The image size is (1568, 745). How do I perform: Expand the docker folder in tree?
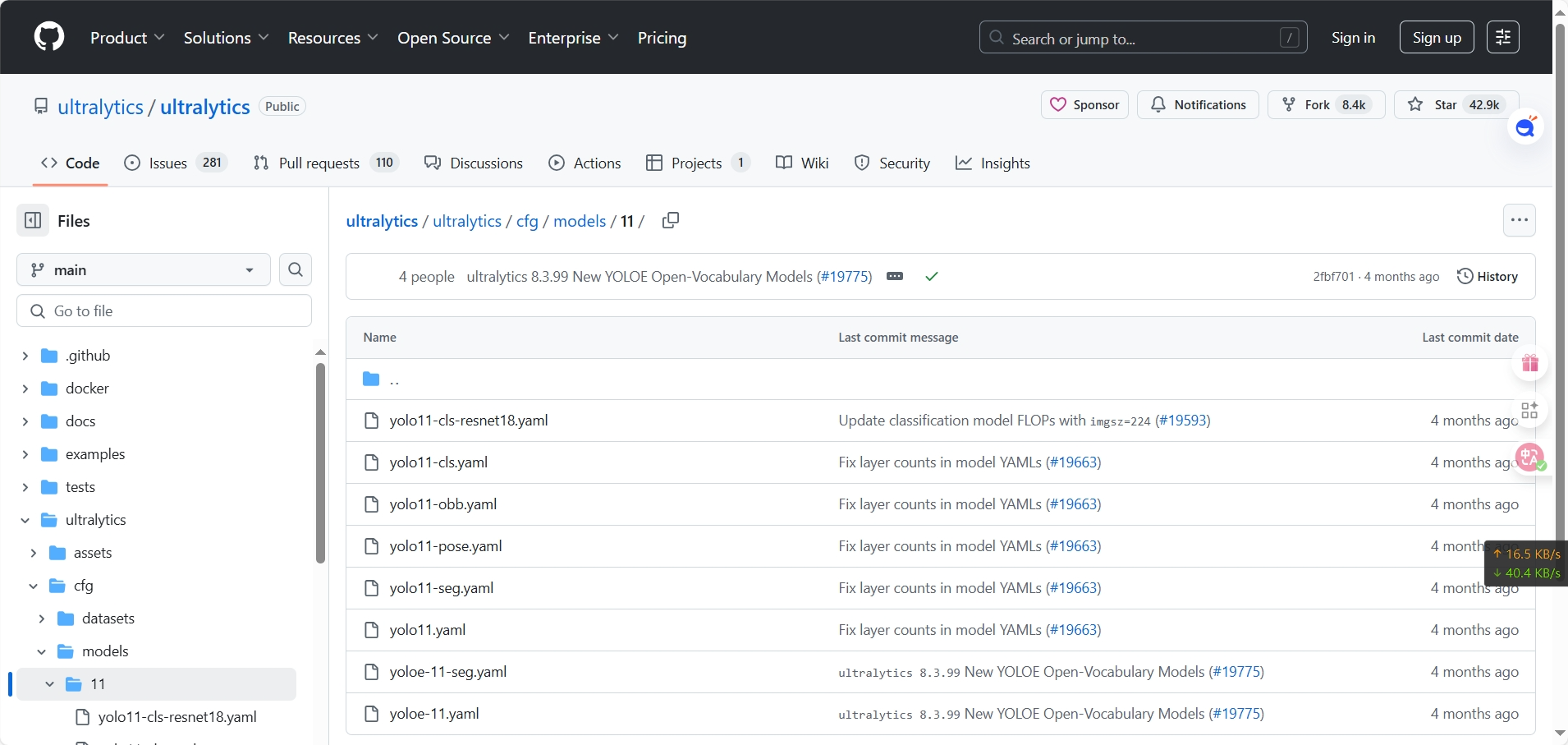pyautogui.click(x=25, y=389)
